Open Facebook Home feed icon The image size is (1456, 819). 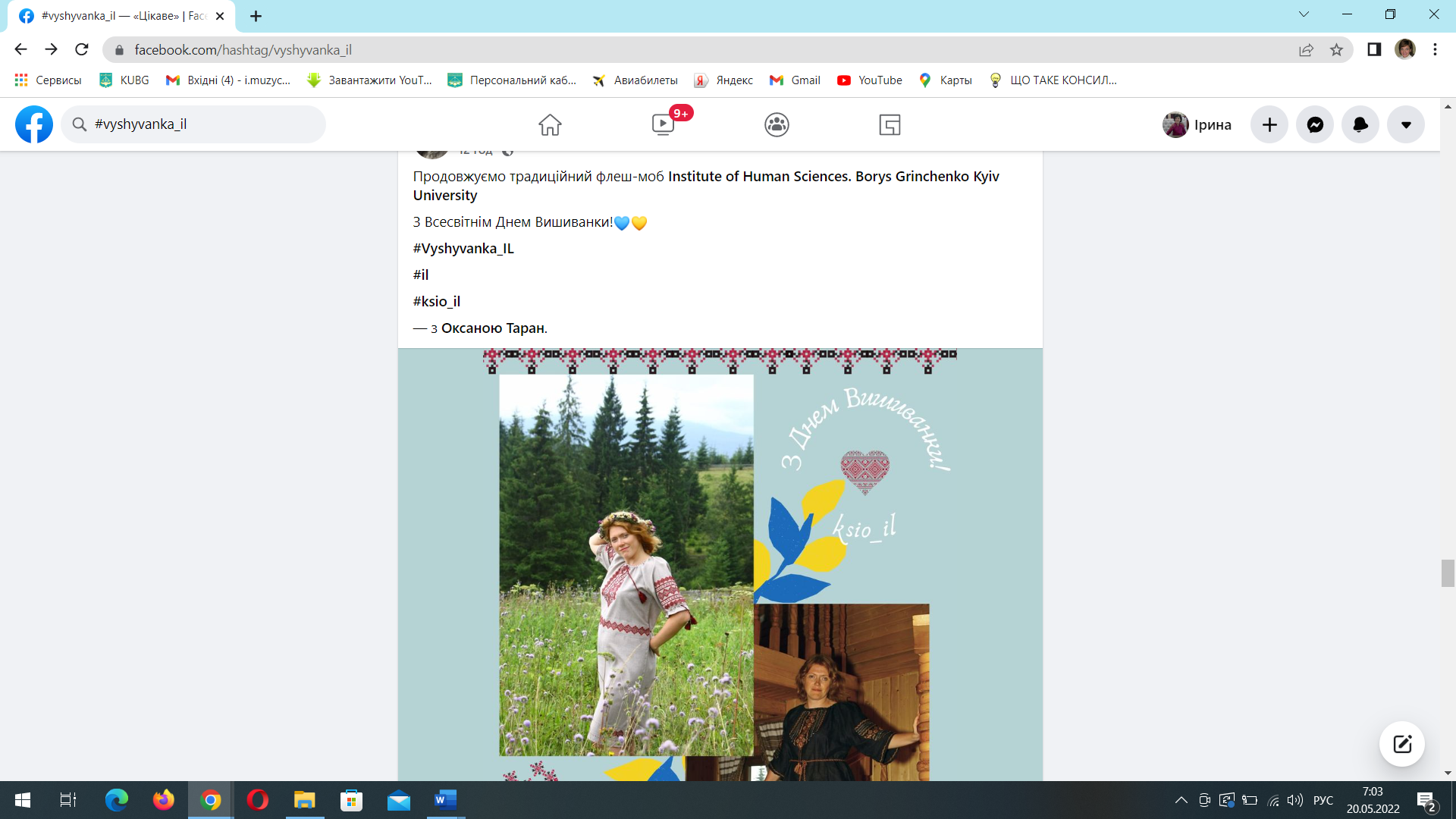point(550,124)
